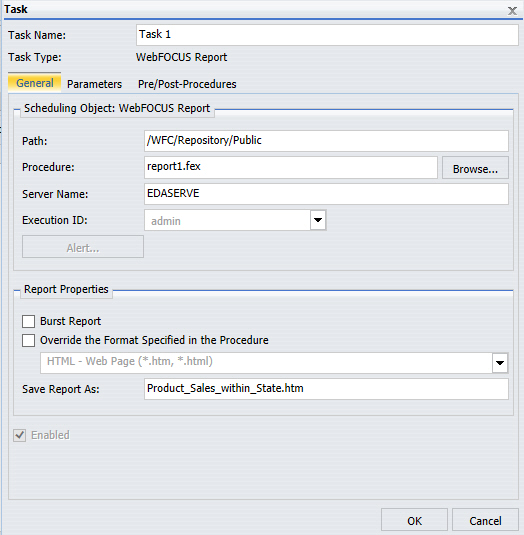Toggle the Enabled checkbox
Image resolution: width=524 pixels, height=535 pixels.
click(x=19, y=435)
